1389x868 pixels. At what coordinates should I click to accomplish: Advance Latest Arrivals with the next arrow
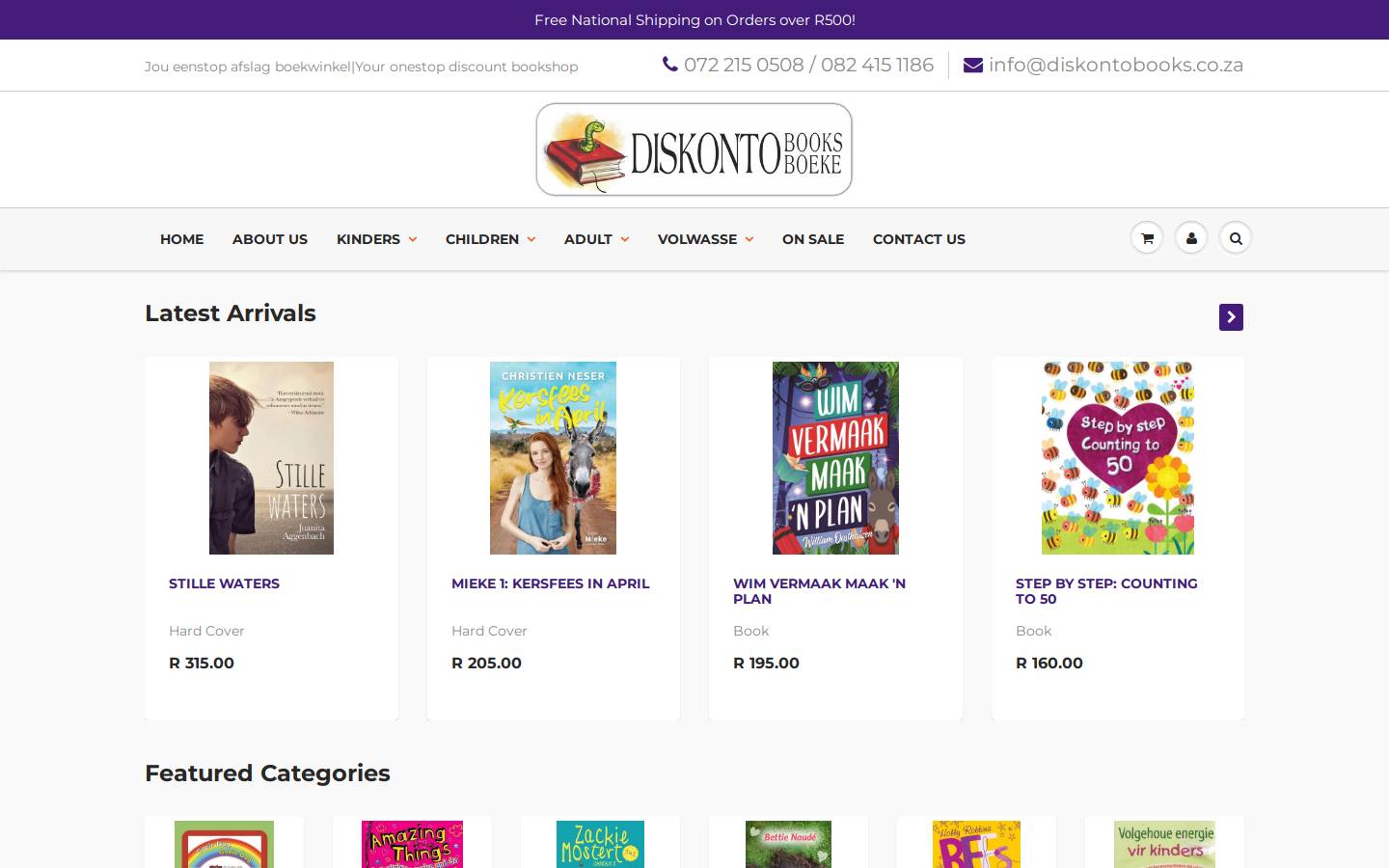point(1231,317)
